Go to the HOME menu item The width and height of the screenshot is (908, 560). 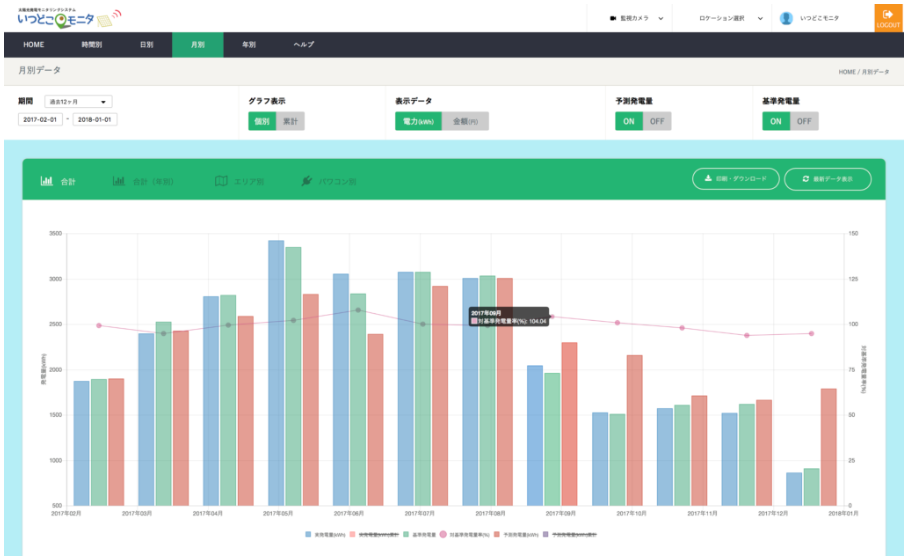tap(34, 45)
